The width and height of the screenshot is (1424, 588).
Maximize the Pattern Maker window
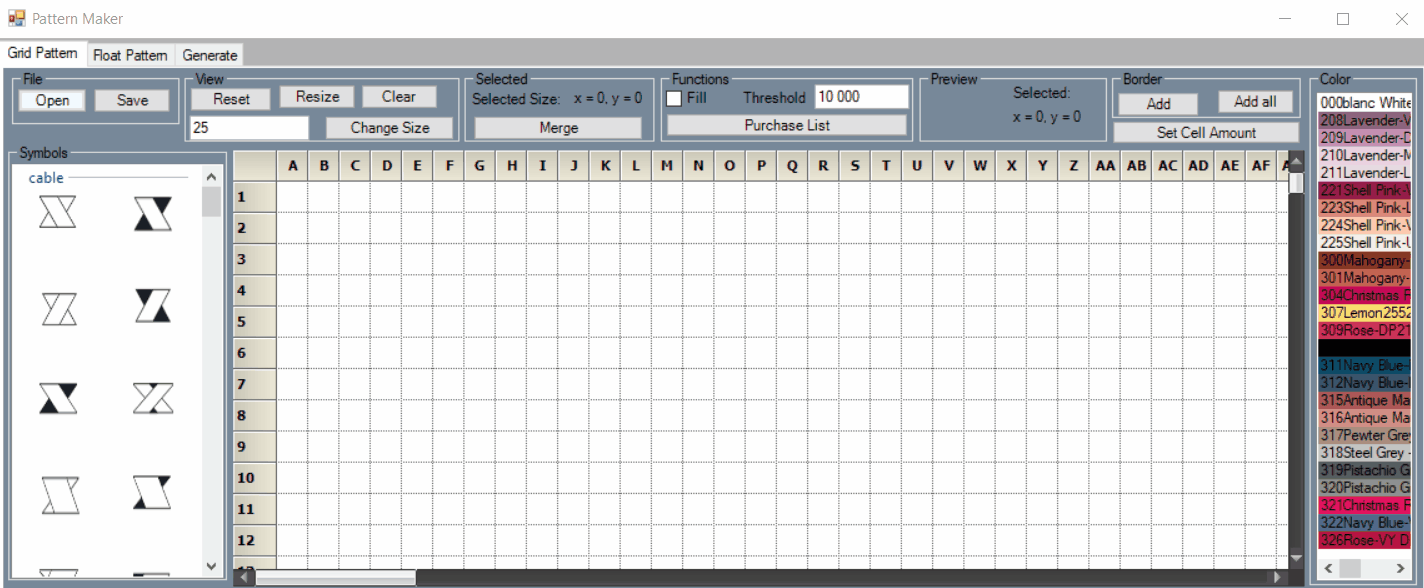(x=1343, y=18)
